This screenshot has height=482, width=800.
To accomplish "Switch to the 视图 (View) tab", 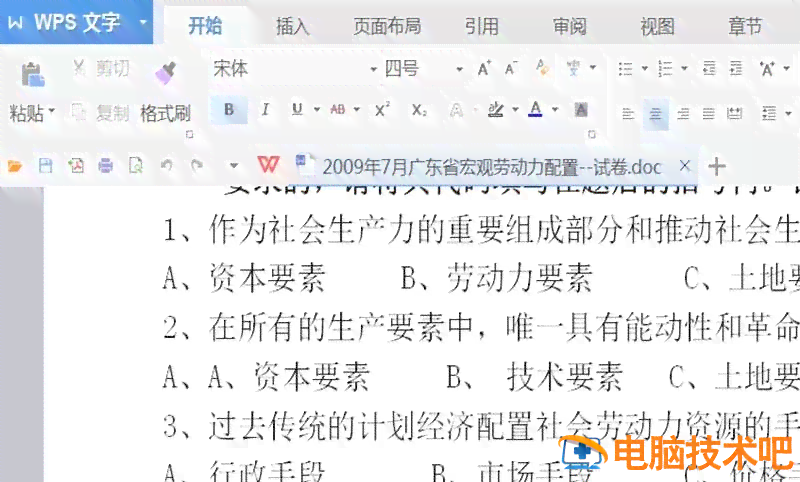I will tap(658, 27).
